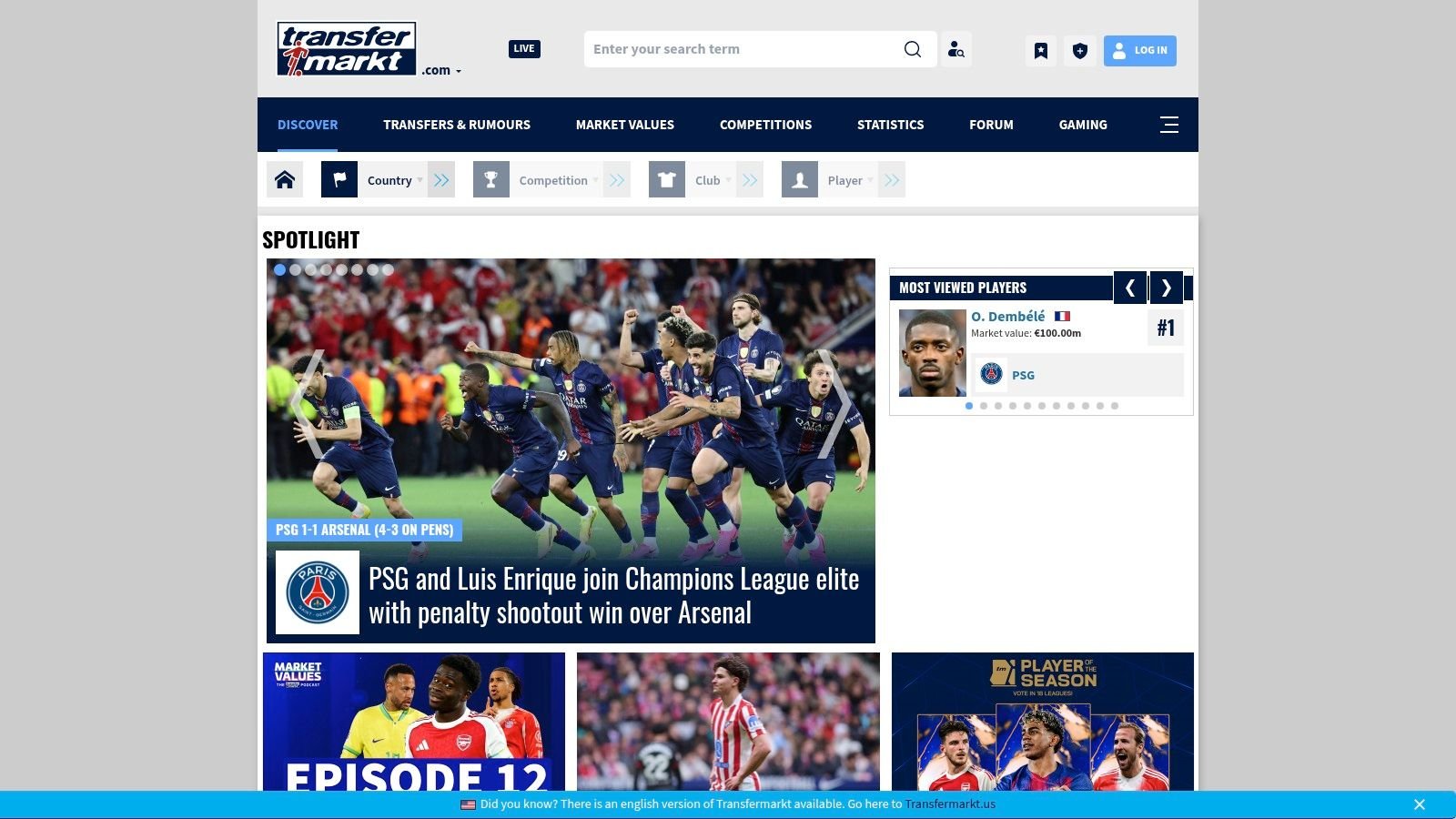1456x819 pixels.
Task: Open TRANSFERS & RUMOURS menu
Action: 457,125
